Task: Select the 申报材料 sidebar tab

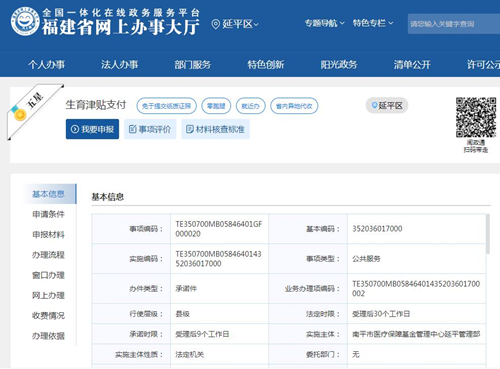Action: 49,235
